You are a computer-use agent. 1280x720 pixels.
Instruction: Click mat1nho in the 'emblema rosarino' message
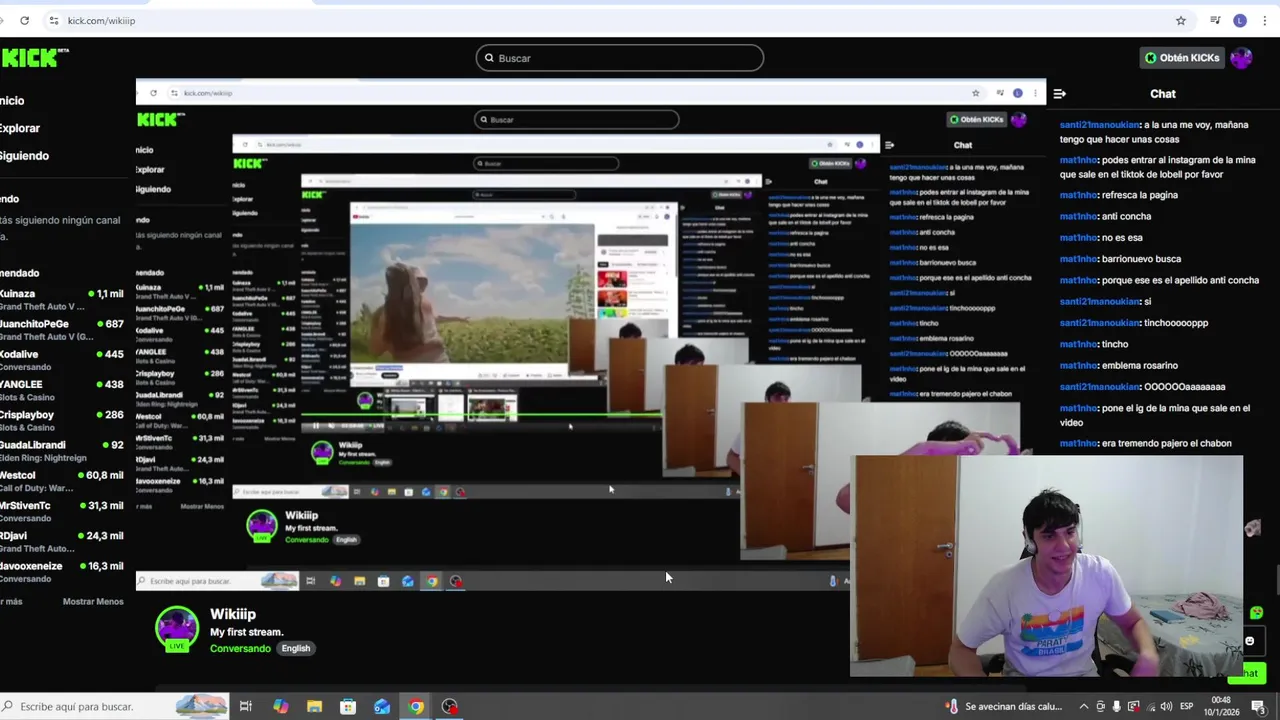click(x=1079, y=366)
